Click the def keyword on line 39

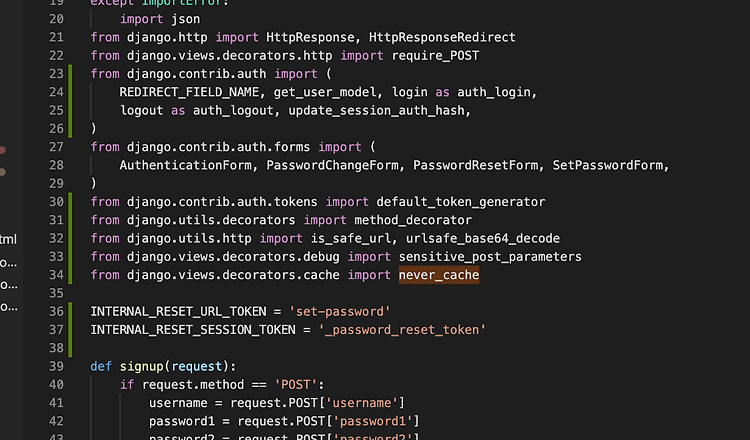point(101,366)
